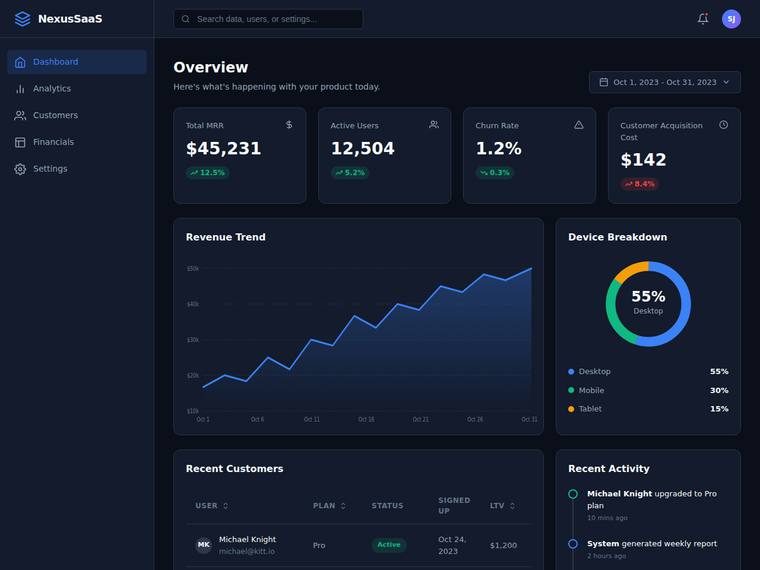Viewport: 760px width, 570px height.
Task: Go to the Dashboard menu item
Action: pyautogui.click(x=77, y=62)
